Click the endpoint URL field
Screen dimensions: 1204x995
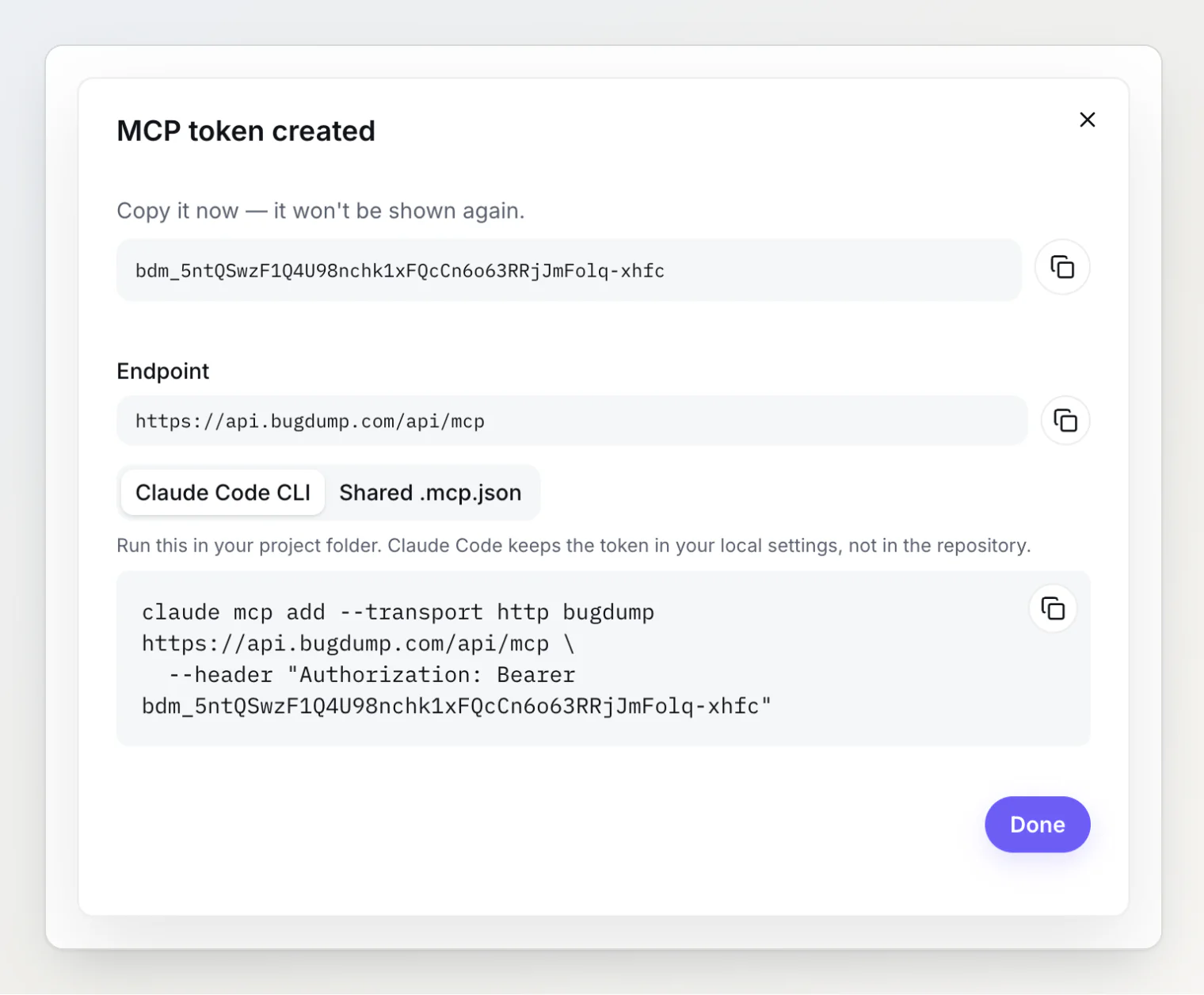[572, 421]
